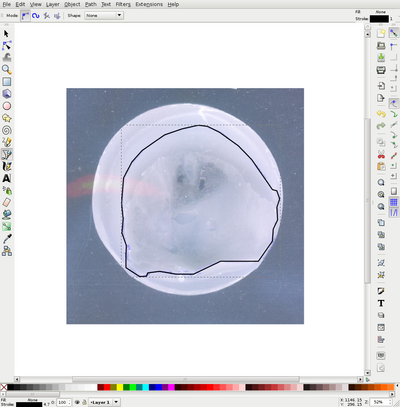Select the Gradient tool
The height and width of the screenshot is (407, 400).
coord(7,227)
